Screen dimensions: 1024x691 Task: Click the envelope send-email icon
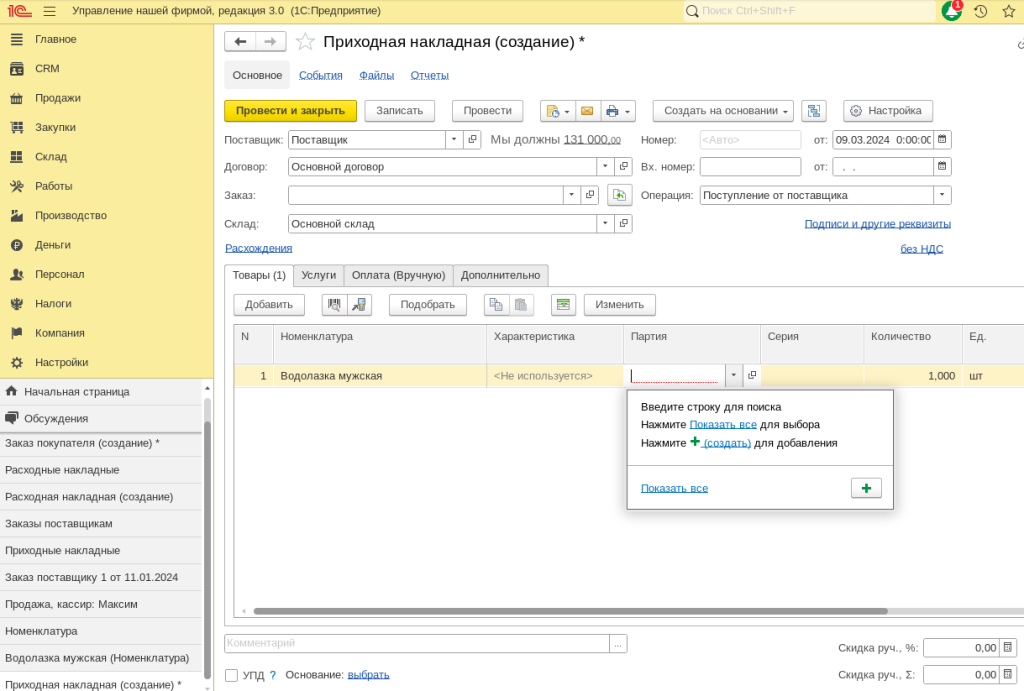pos(587,111)
